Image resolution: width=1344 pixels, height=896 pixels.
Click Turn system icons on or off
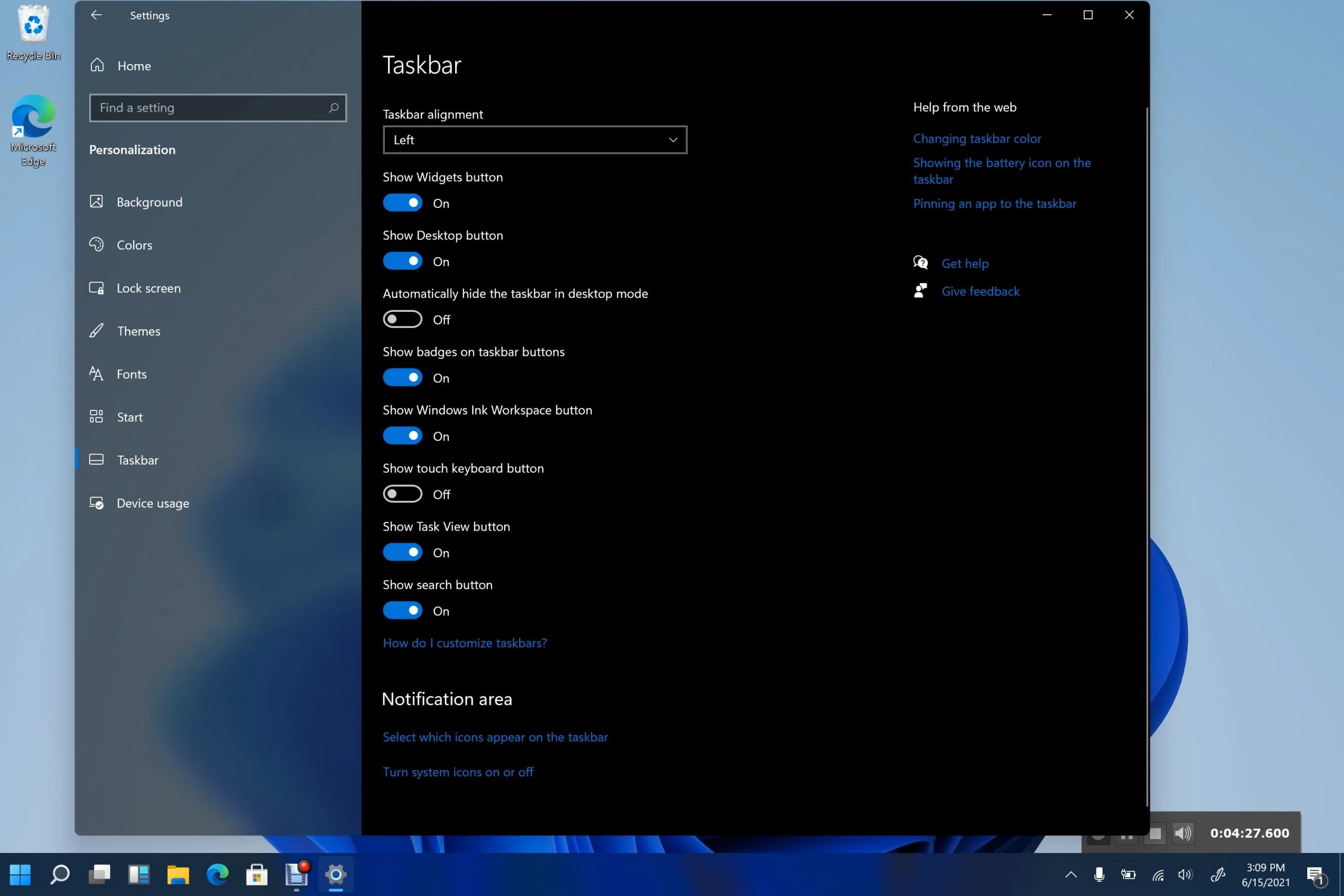click(458, 772)
